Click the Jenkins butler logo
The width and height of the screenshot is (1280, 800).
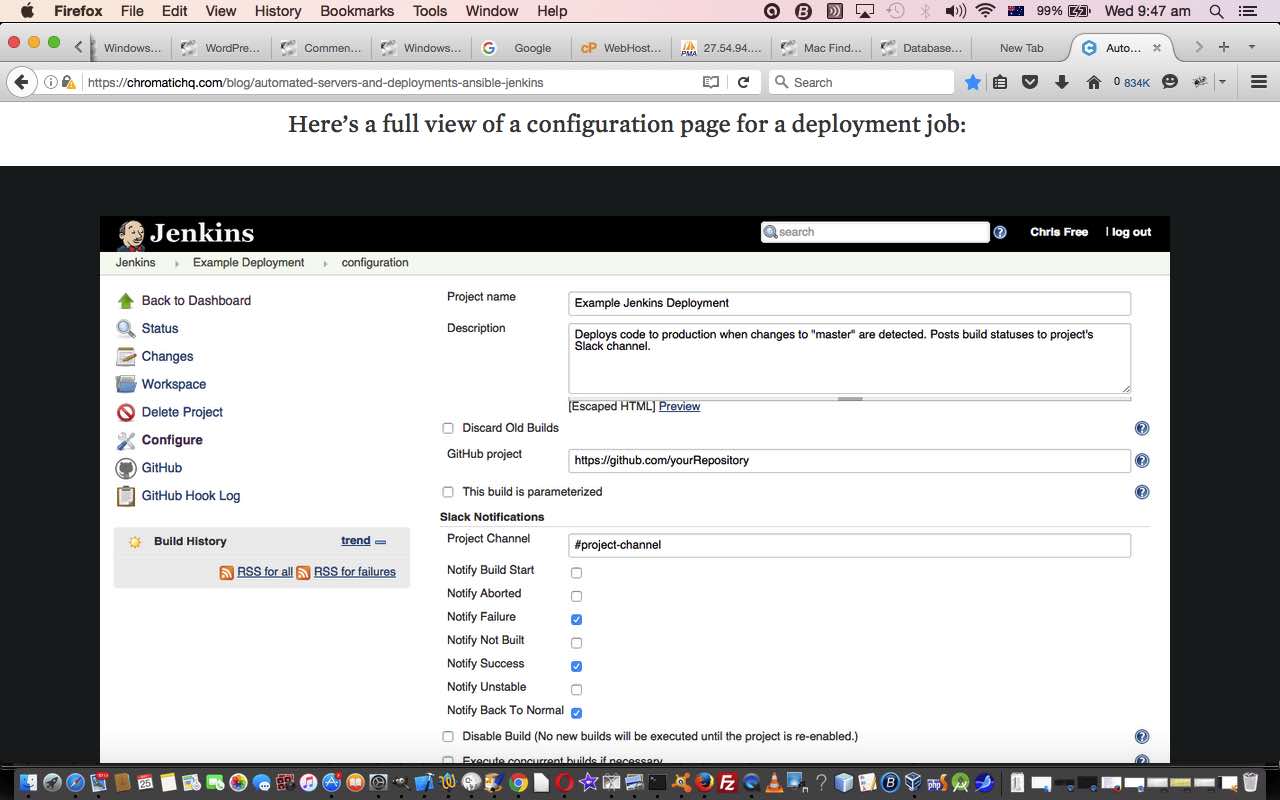tap(131, 234)
